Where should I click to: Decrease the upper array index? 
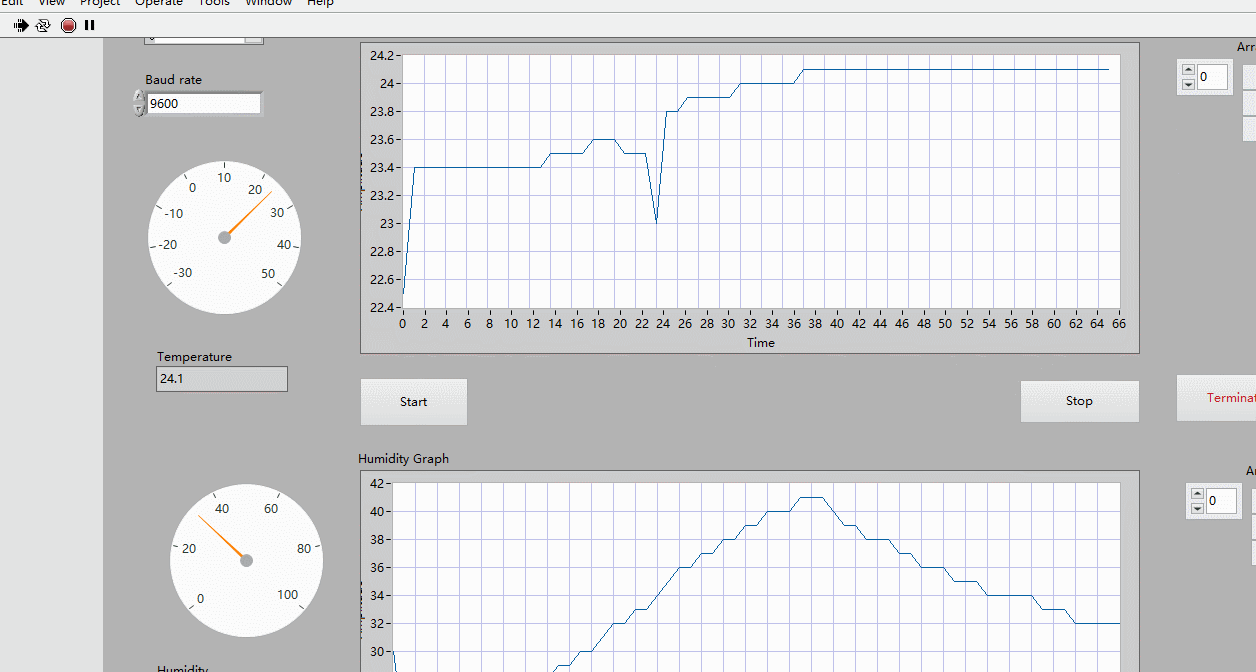point(1188,84)
